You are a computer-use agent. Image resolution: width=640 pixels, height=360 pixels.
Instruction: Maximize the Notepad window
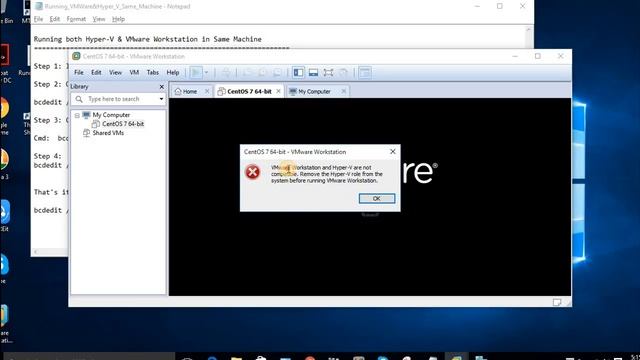(x=500, y=6)
